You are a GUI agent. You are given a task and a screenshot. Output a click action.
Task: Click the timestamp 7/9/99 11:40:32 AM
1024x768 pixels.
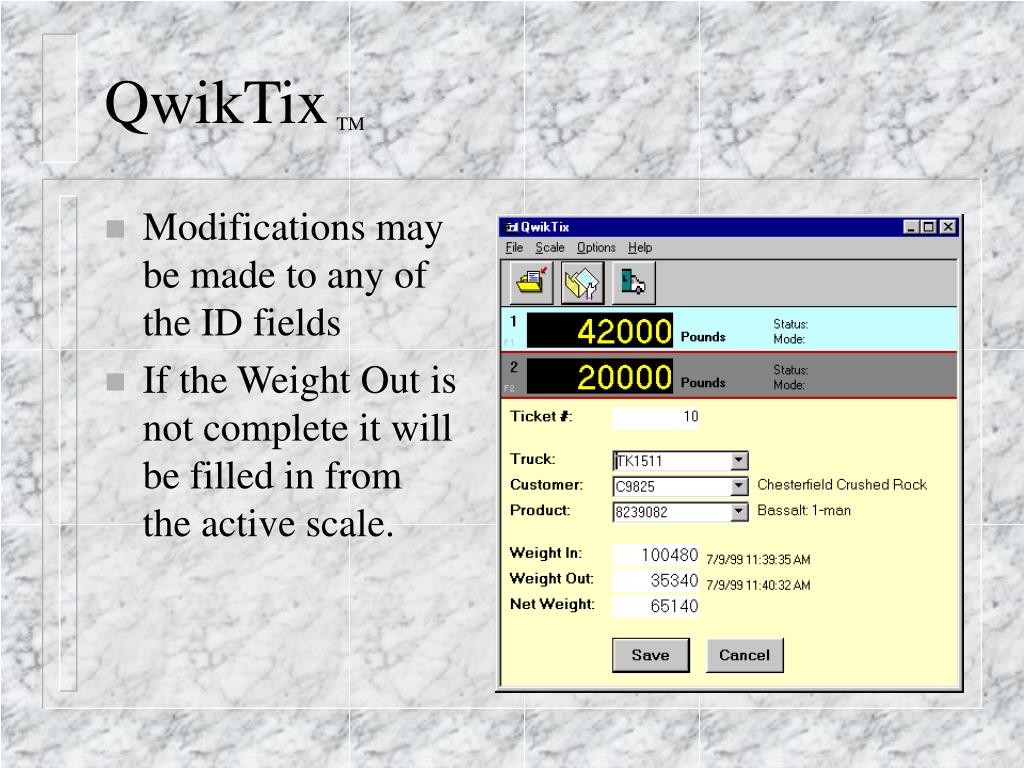pos(758,585)
